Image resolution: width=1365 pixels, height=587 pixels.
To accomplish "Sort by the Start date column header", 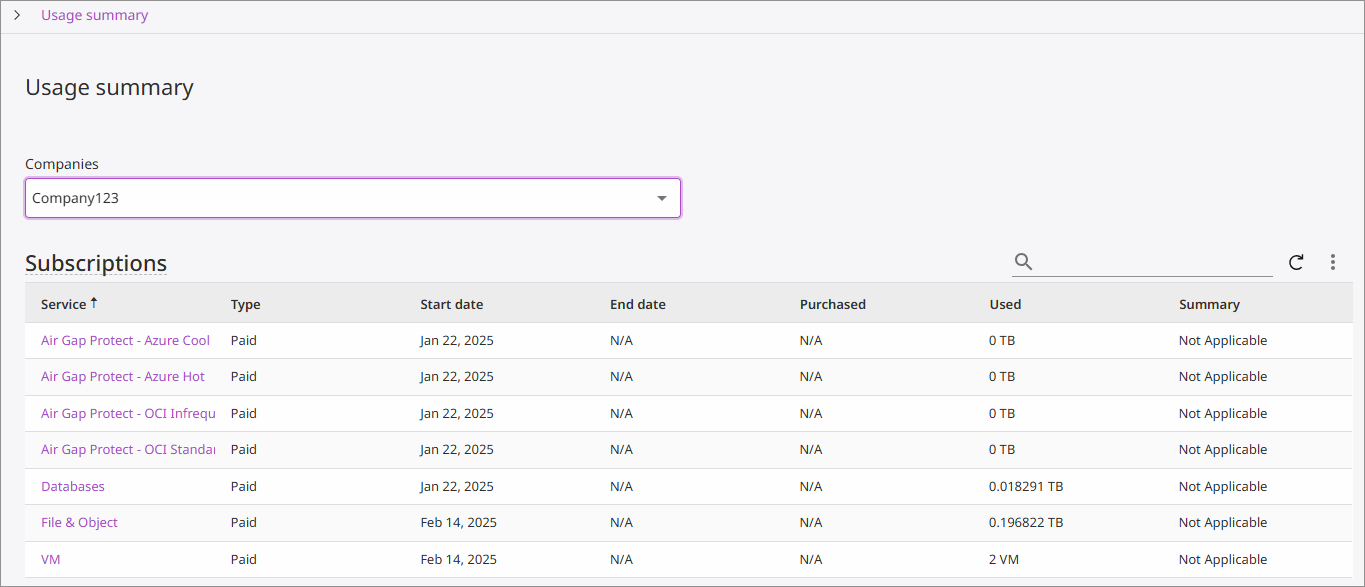I will click(451, 304).
